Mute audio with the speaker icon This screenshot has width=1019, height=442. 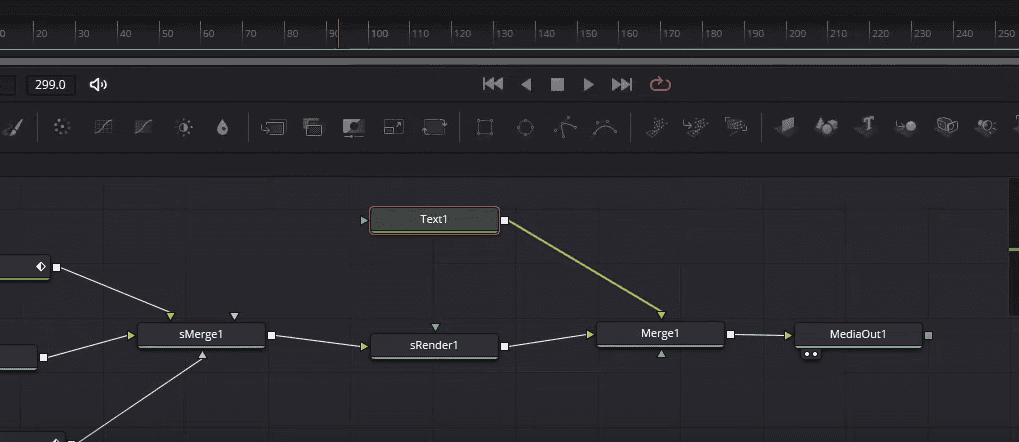click(x=98, y=84)
